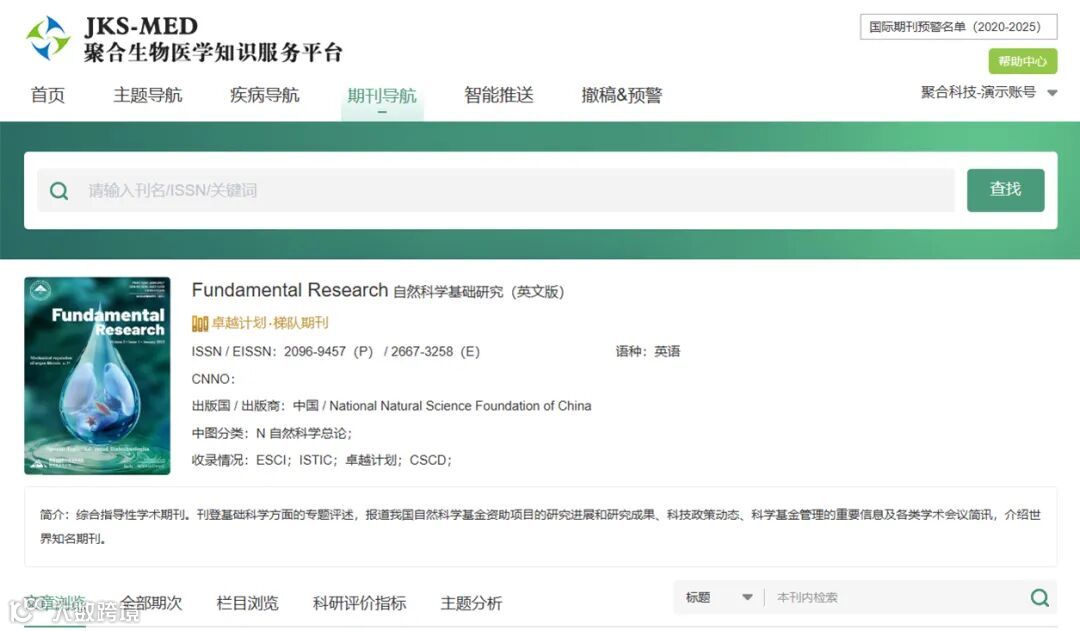The height and width of the screenshot is (631, 1080).
Task: Click the 卓越计划·梯队期刊 label
Action: point(270,323)
